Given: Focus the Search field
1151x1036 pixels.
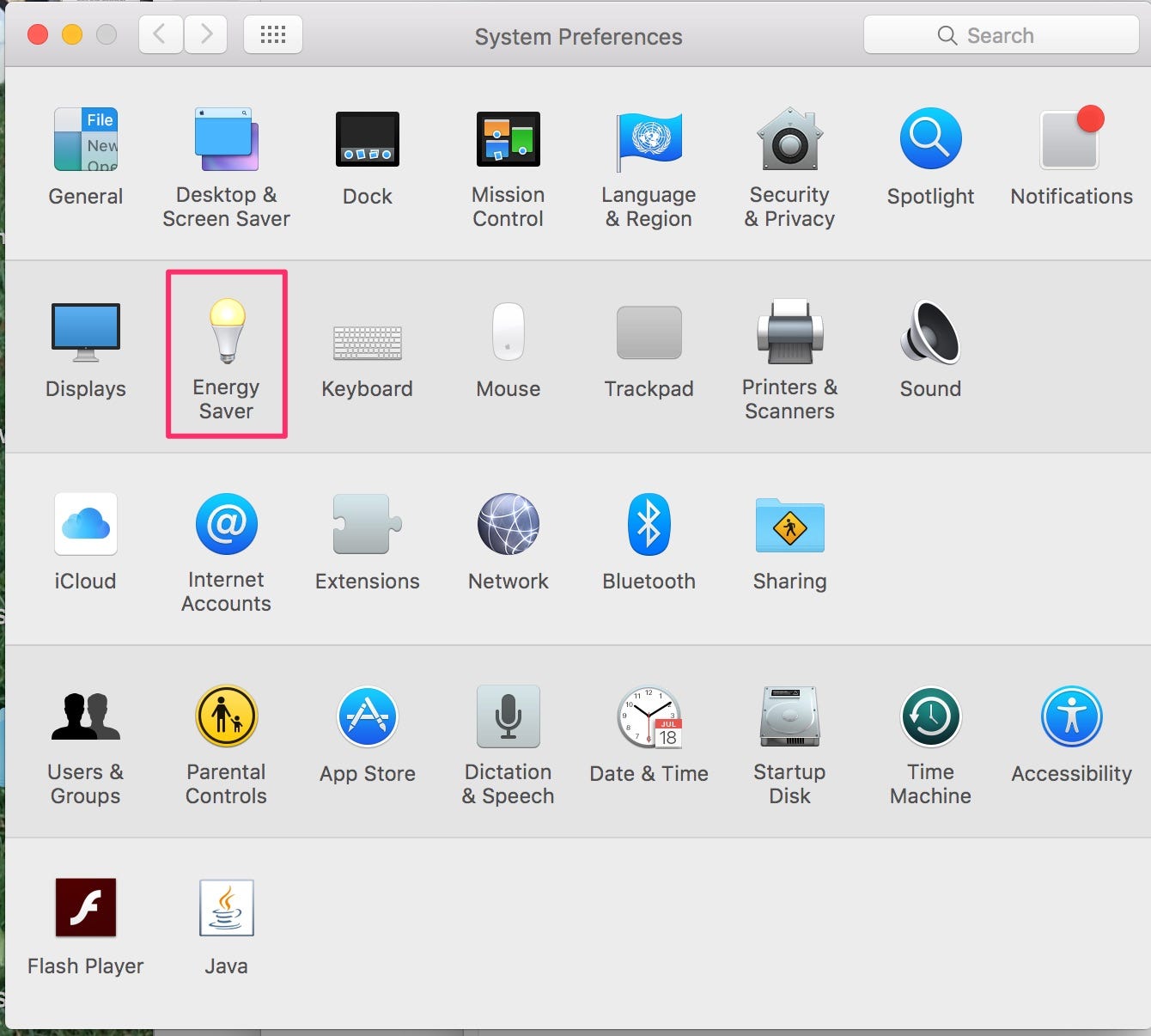Looking at the screenshot, I should click(1001, 35).
